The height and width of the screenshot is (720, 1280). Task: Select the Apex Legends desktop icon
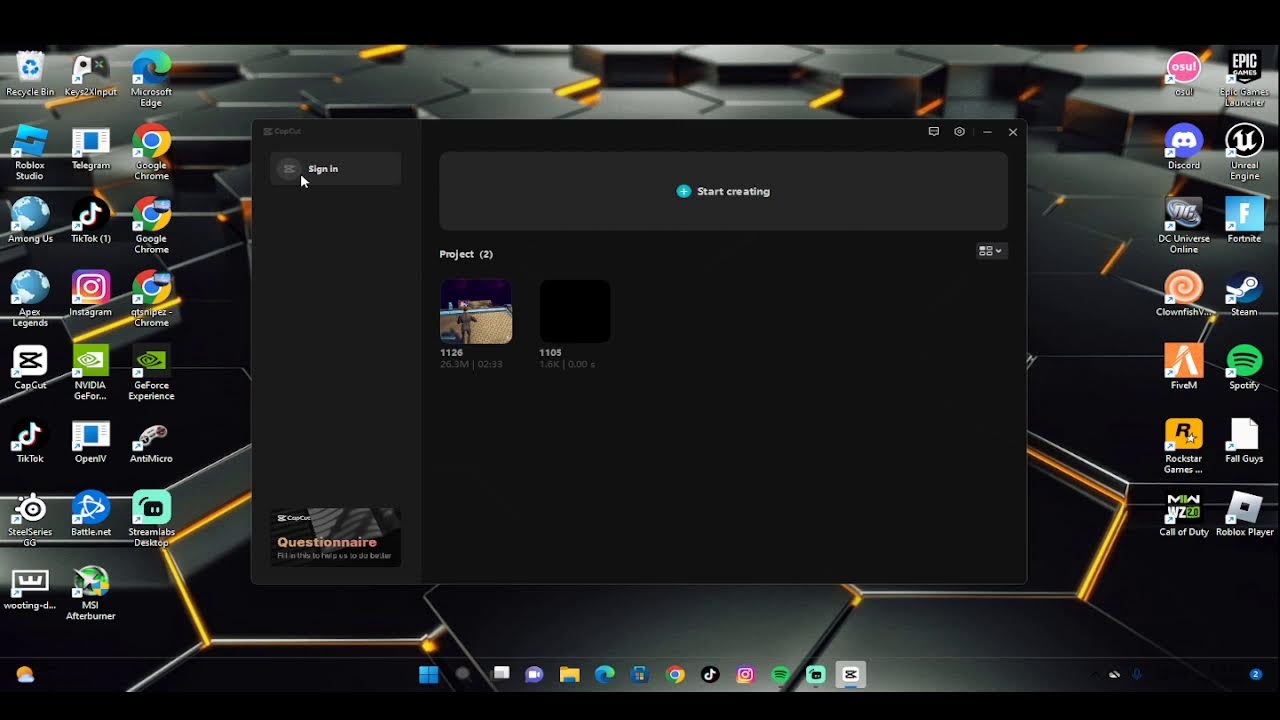[x=30, y=299]
